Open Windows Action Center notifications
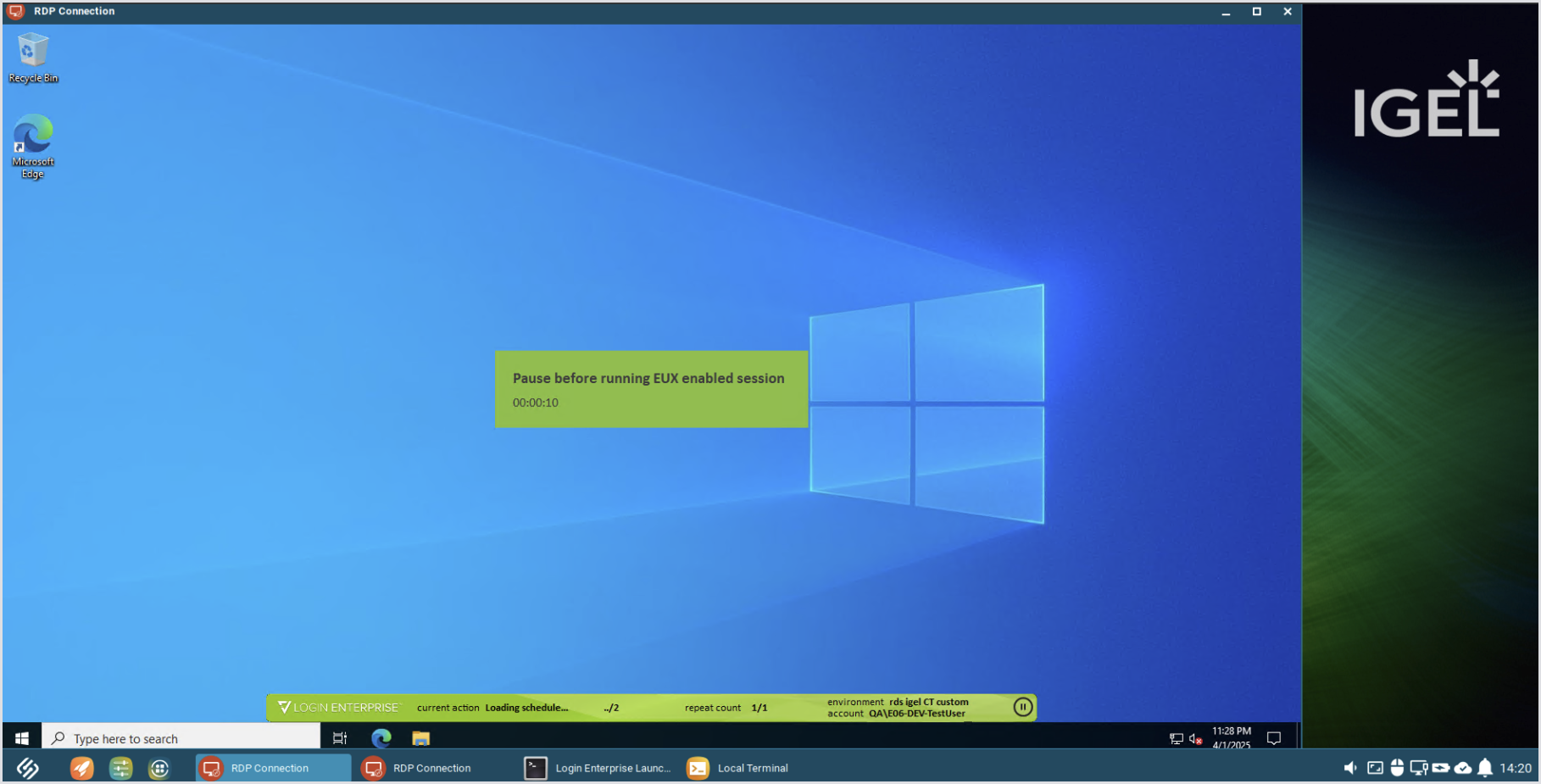 (1273, 738)
